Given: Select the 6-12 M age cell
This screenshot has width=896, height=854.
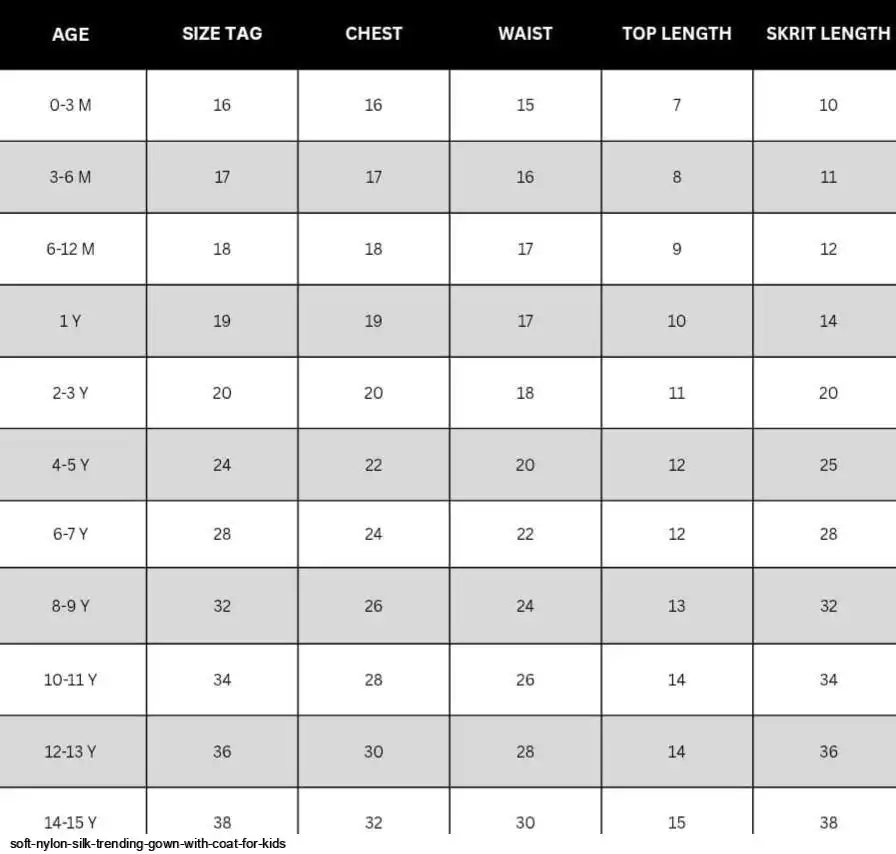Looking at the screenshot, I should tap(70, 249).
